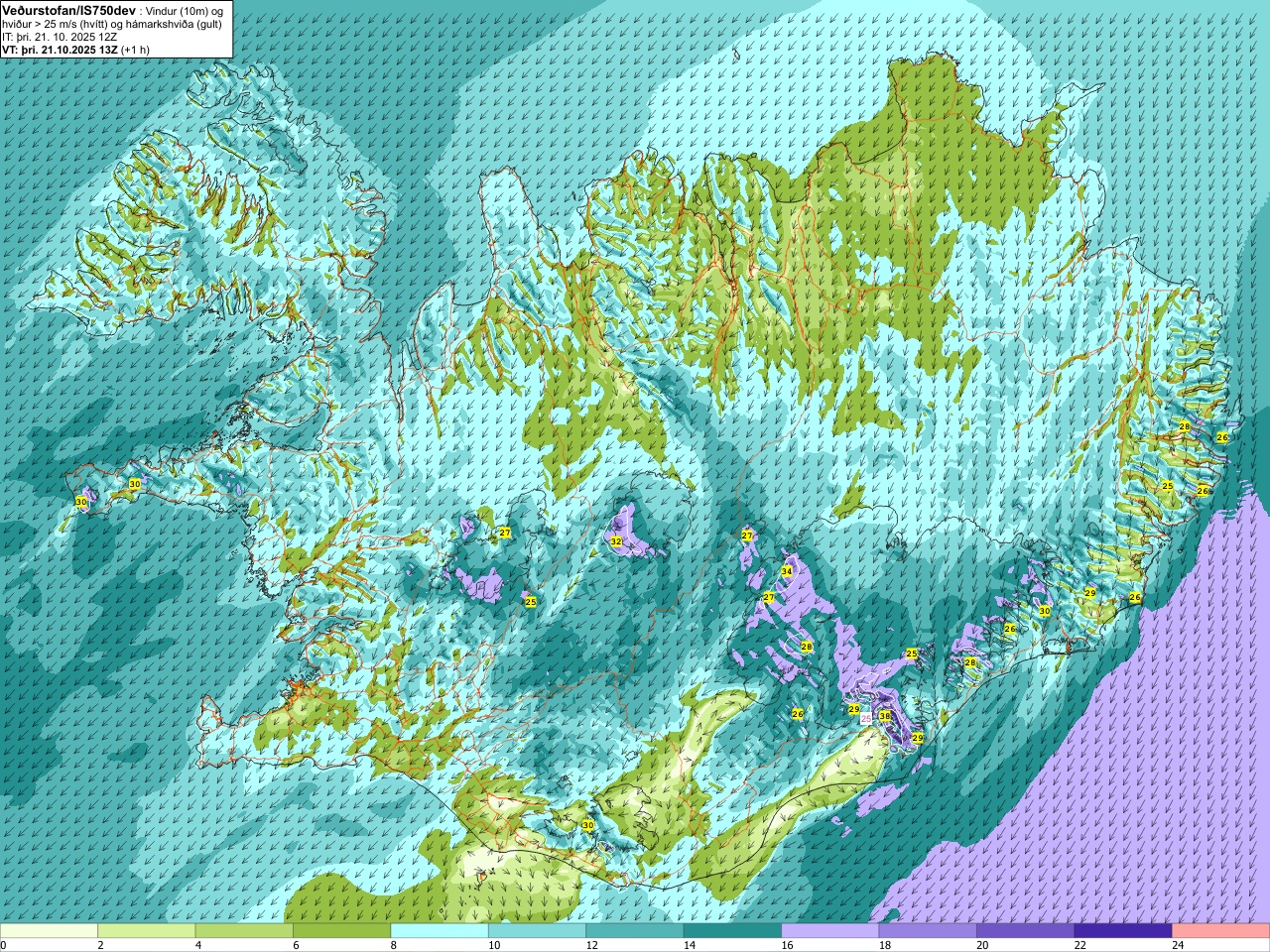Click the 20–22 m/s violet legend swatch

pyautogui.click(x=1026, y=931)
